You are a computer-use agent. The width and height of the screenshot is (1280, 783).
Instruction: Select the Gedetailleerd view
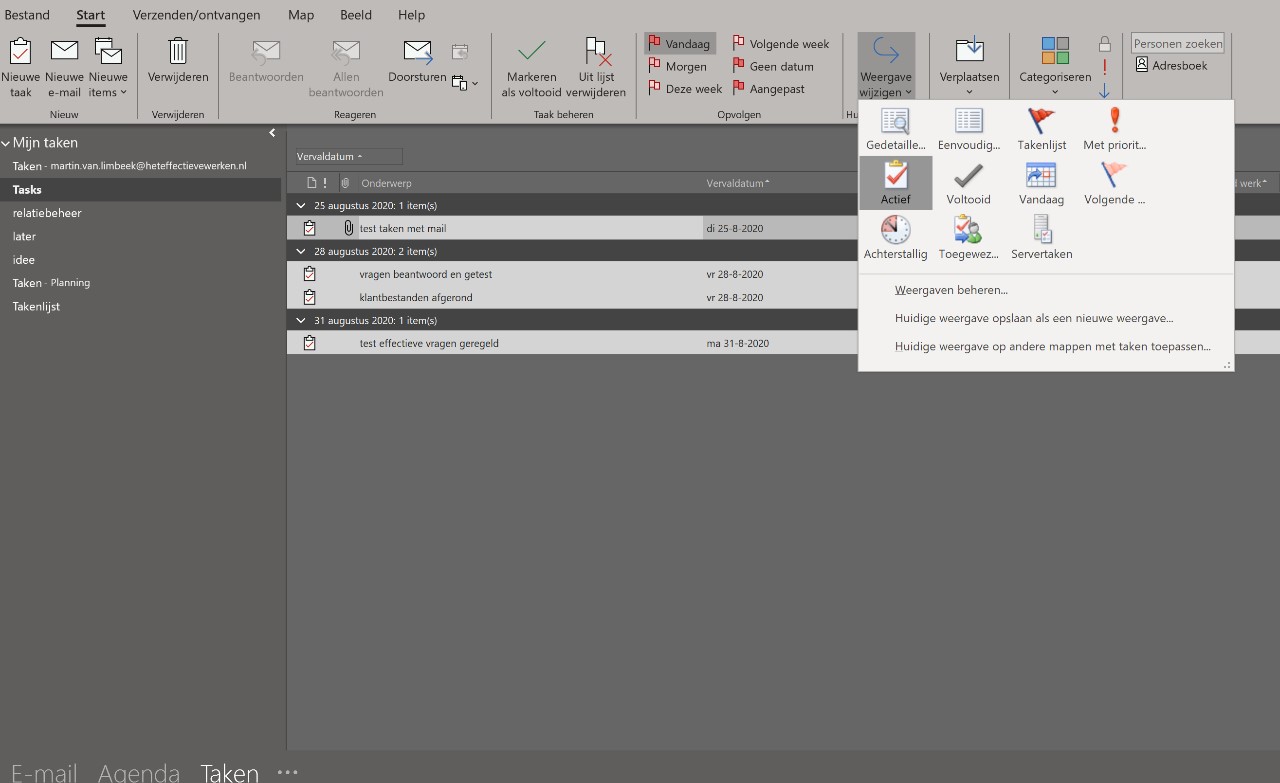point(896,129)
